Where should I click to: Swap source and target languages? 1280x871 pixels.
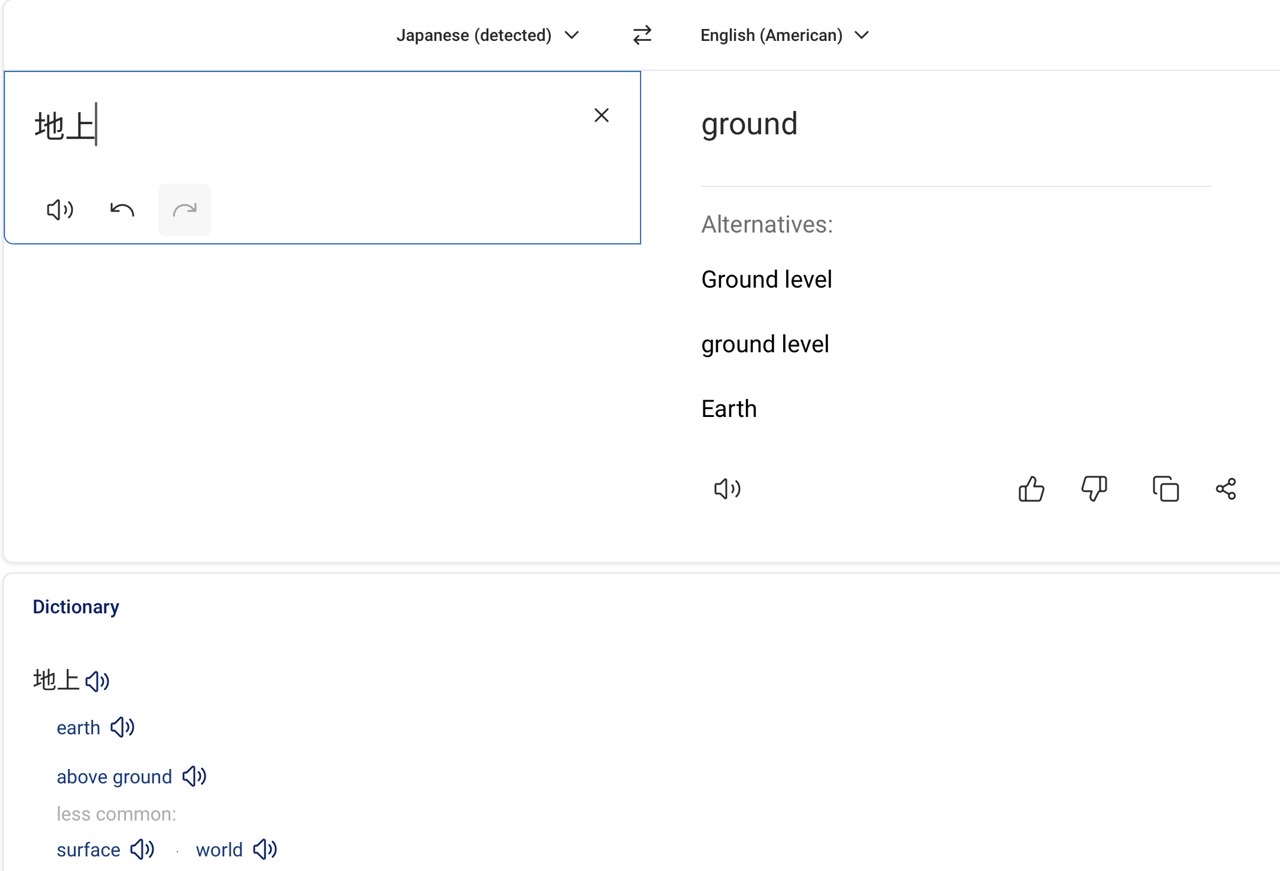pyautogui.click(x=642, y=35)
